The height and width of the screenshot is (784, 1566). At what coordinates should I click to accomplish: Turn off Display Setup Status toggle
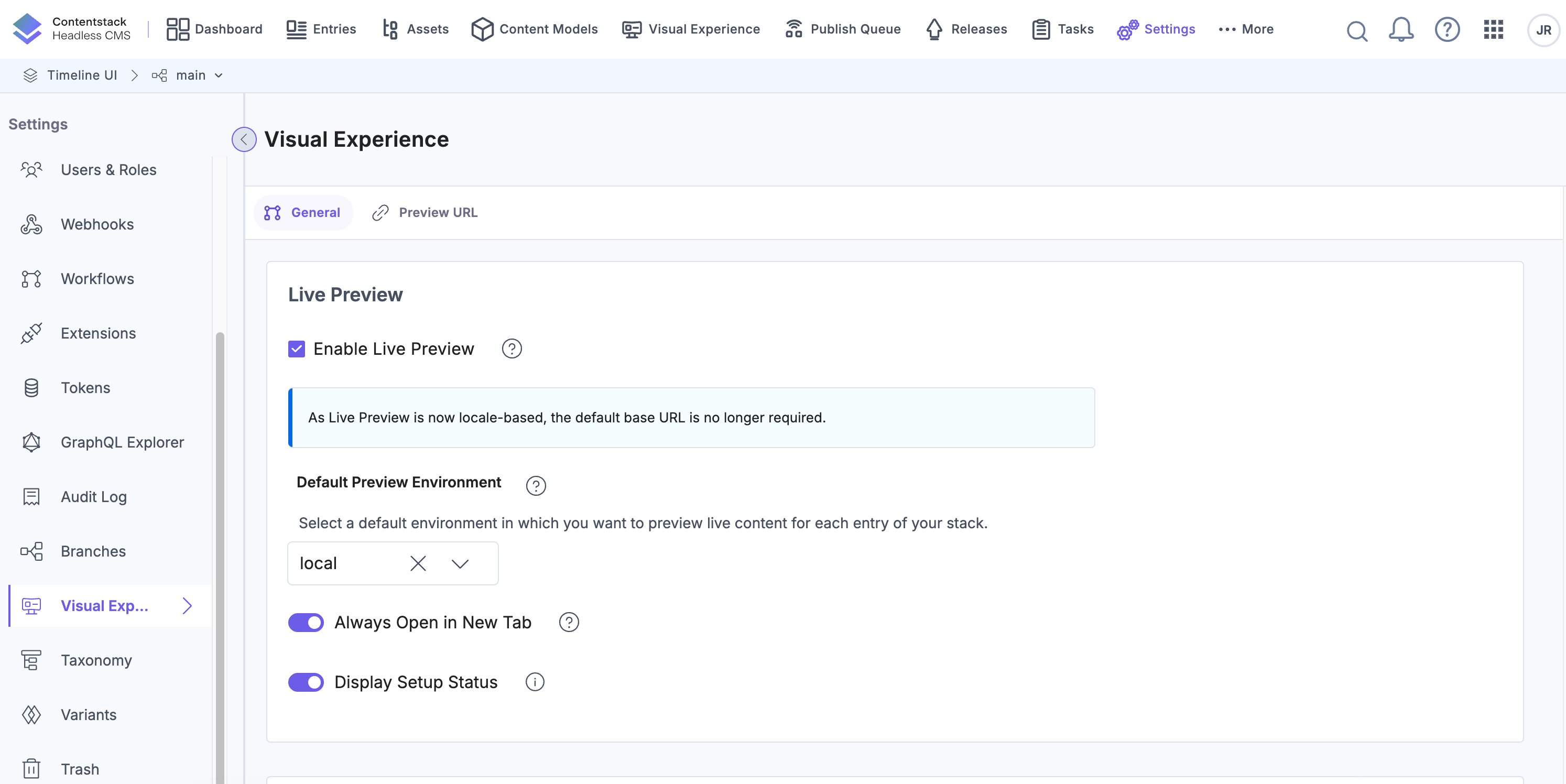pos(306,682)
